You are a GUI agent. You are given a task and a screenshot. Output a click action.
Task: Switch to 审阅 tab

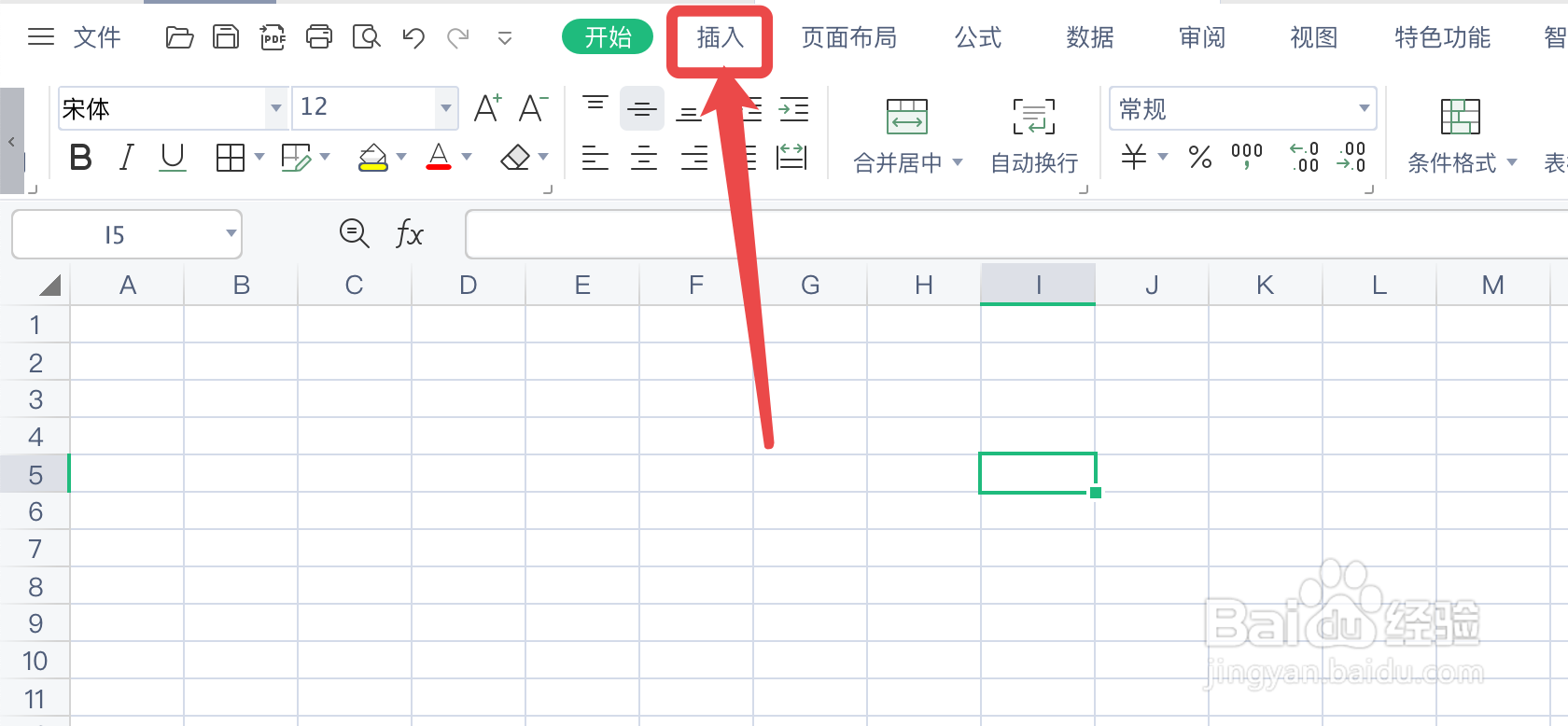(1202, 37)
